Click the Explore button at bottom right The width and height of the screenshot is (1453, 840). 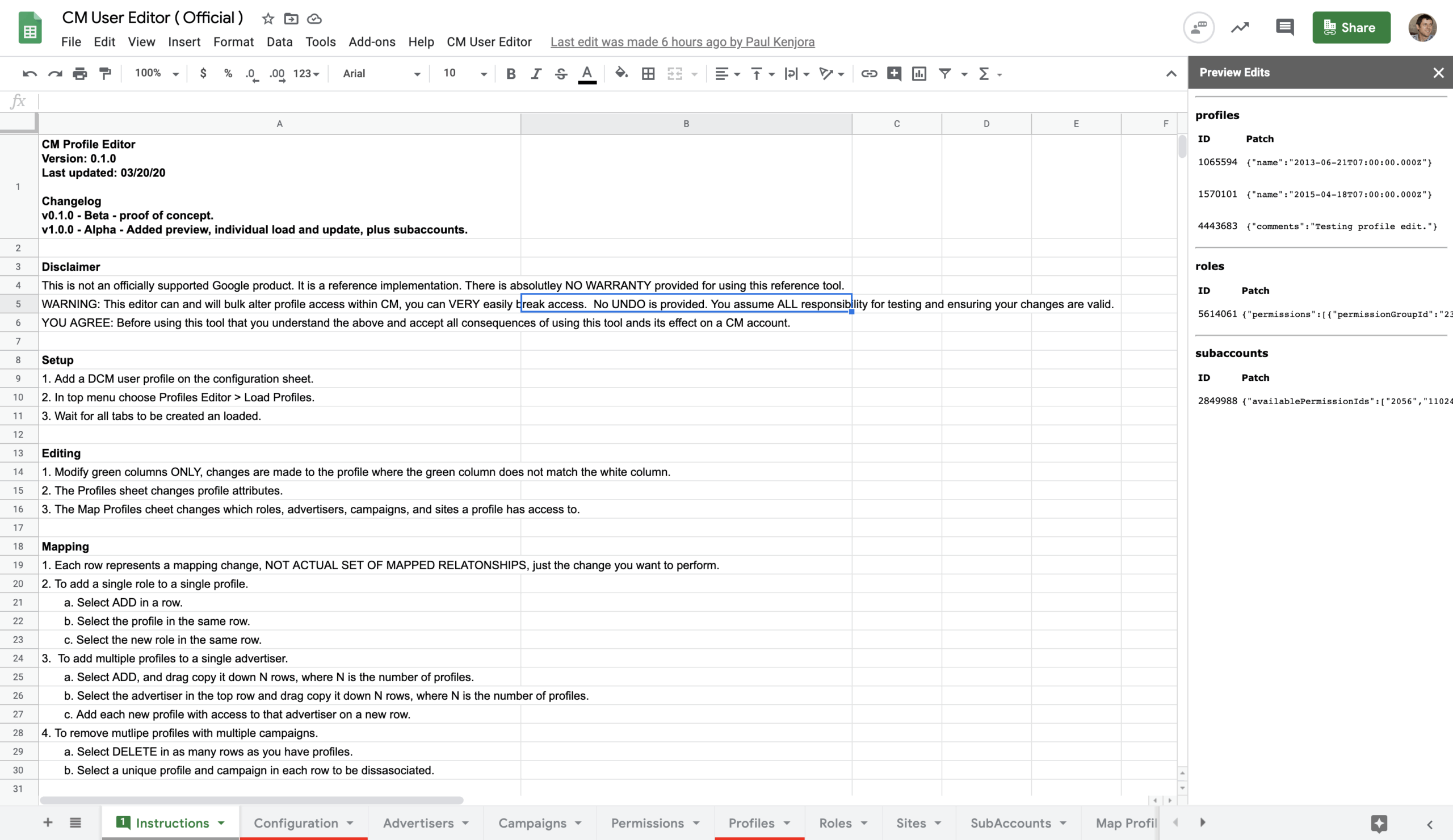[1379, 824]
